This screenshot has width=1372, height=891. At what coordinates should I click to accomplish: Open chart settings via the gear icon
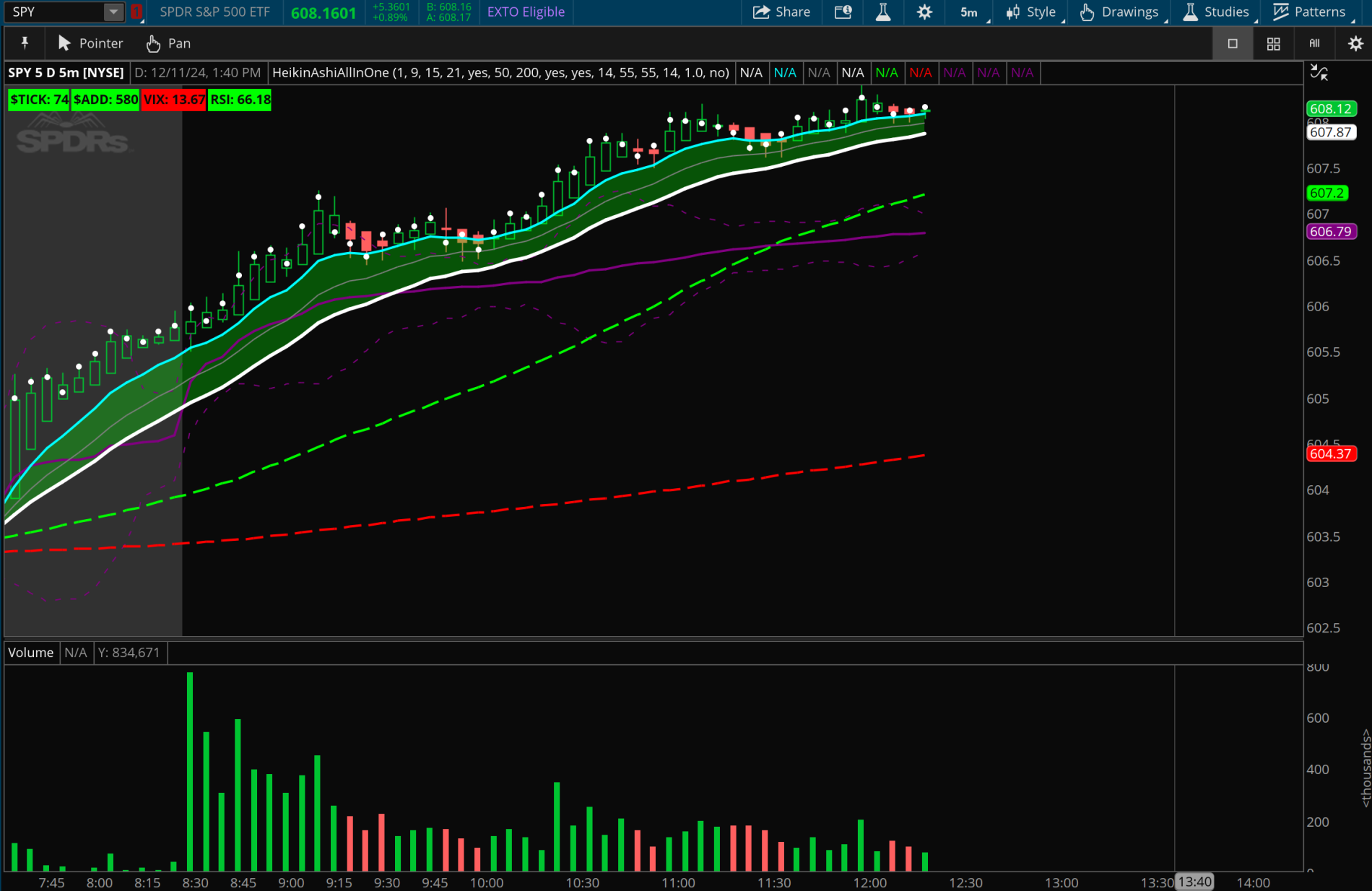(925, 12)
